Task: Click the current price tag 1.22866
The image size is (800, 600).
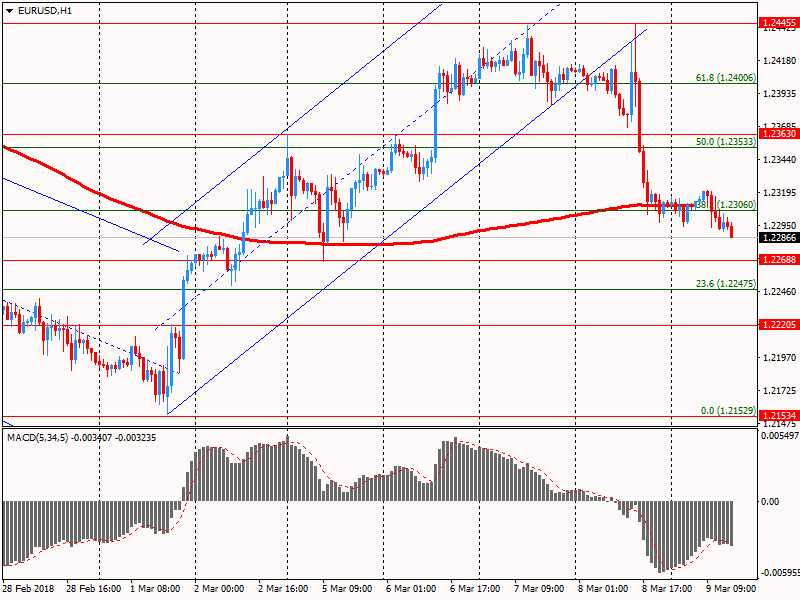Action: [x=779, y=238]
